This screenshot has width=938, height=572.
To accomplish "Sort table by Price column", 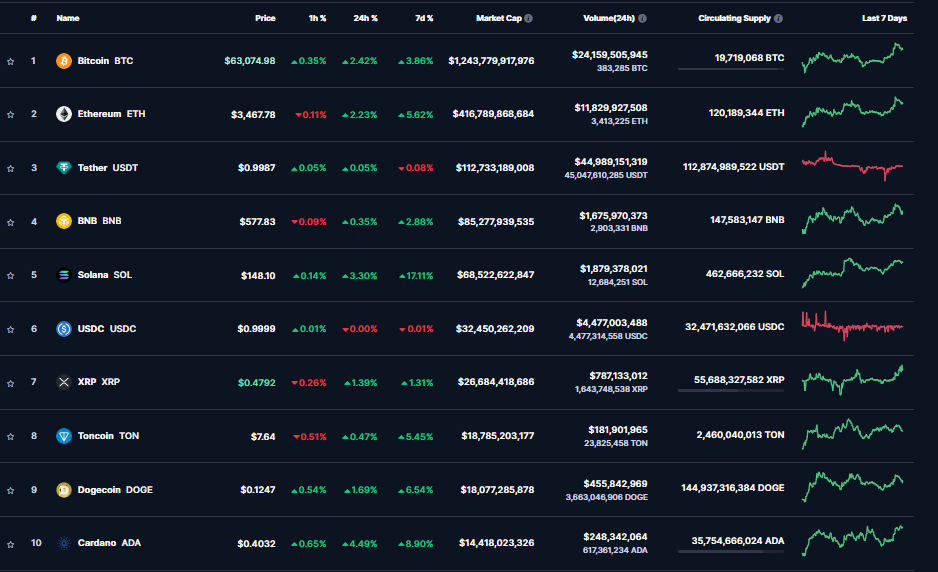I will point(265,19).
